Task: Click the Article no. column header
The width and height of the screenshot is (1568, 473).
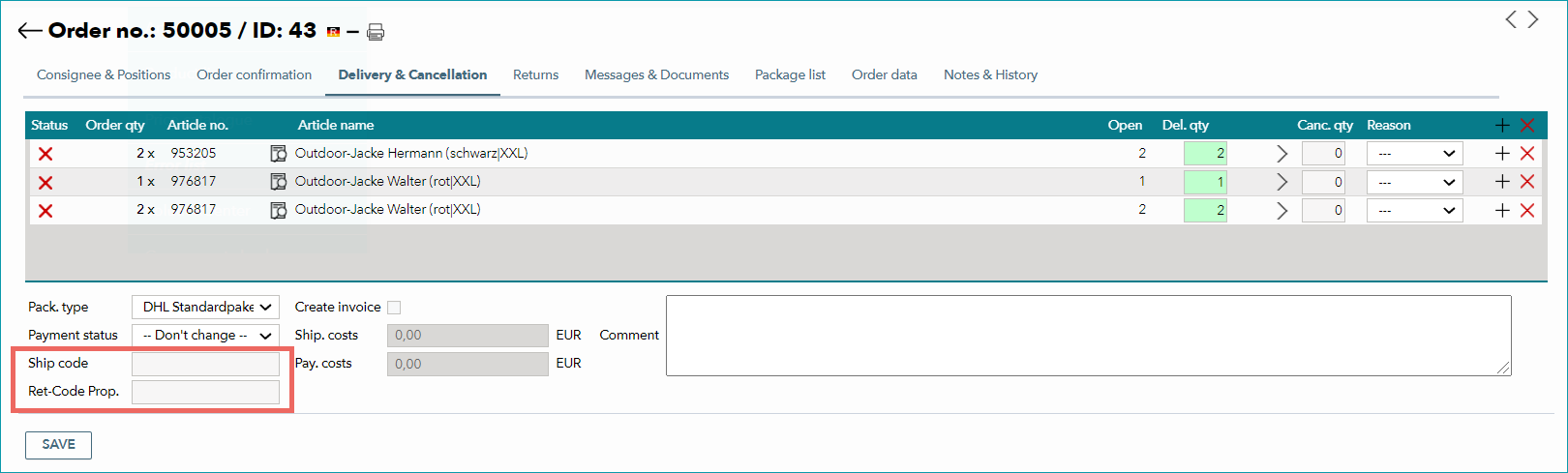Action: tap(197, 125)
